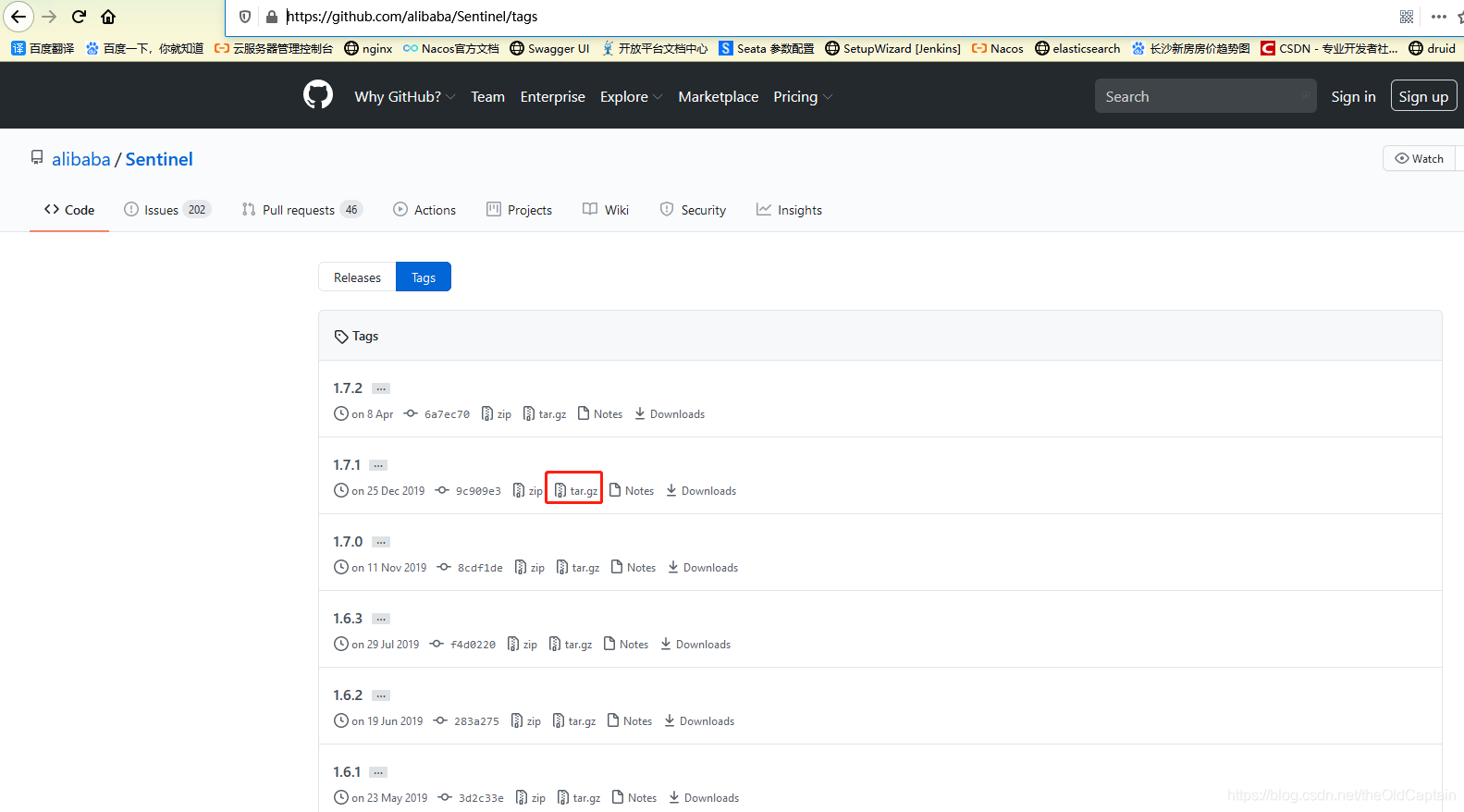Click the browser forward arrow
Screen dimensions: 1464x812
49,17
